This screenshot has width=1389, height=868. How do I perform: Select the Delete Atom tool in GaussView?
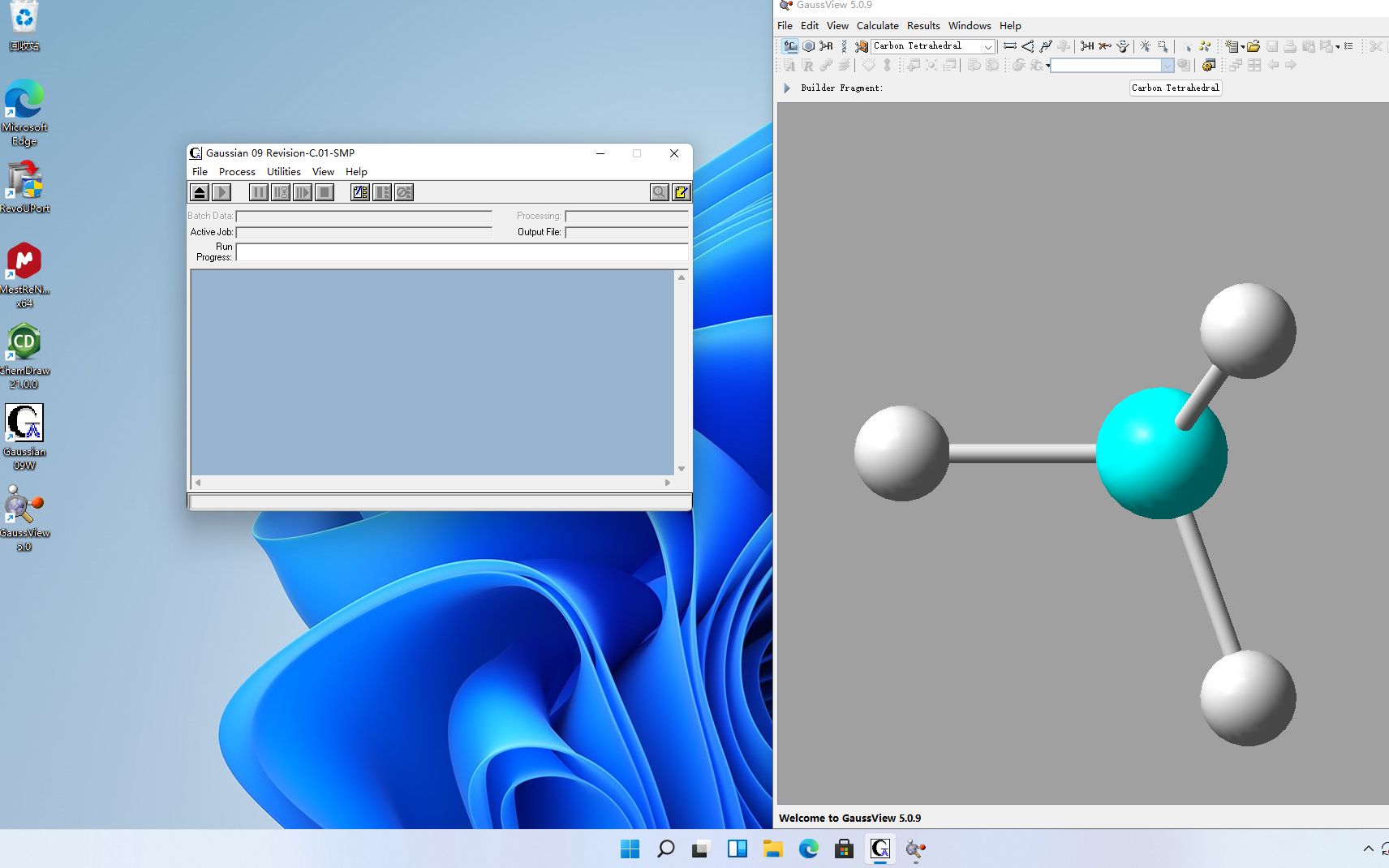[x=1105, y=46]
